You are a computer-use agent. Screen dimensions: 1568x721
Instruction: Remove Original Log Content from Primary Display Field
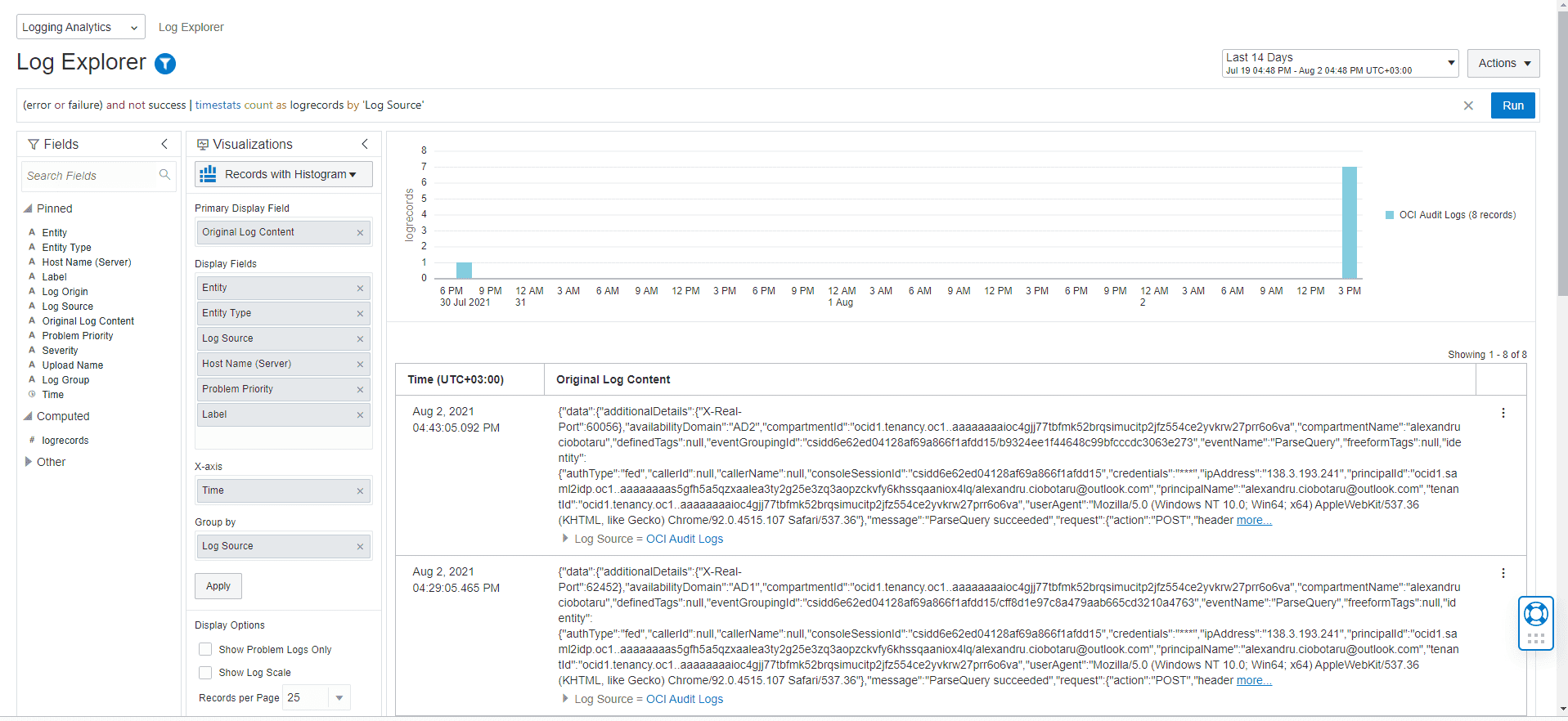360,233
